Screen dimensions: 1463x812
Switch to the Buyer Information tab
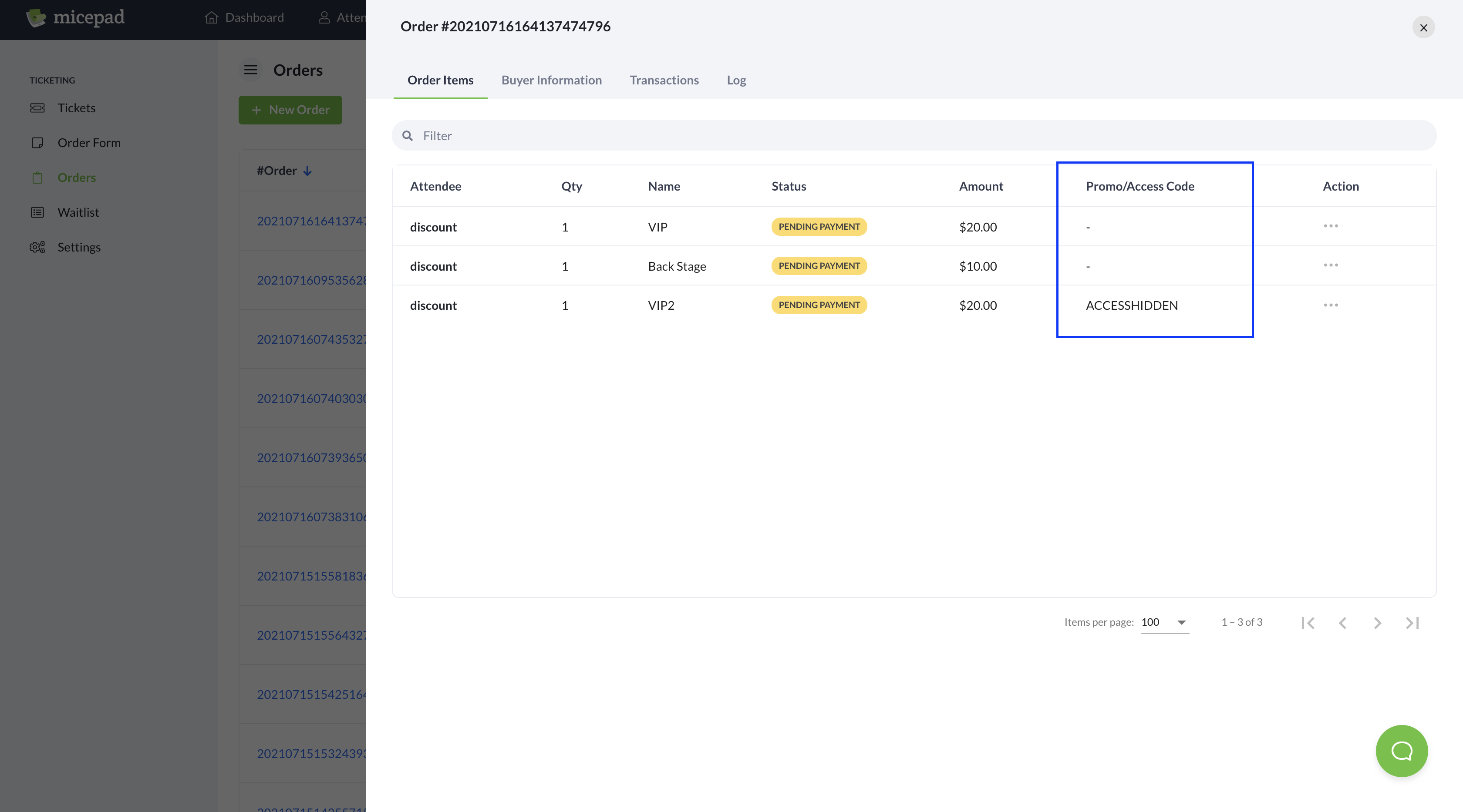coord(552,80)
